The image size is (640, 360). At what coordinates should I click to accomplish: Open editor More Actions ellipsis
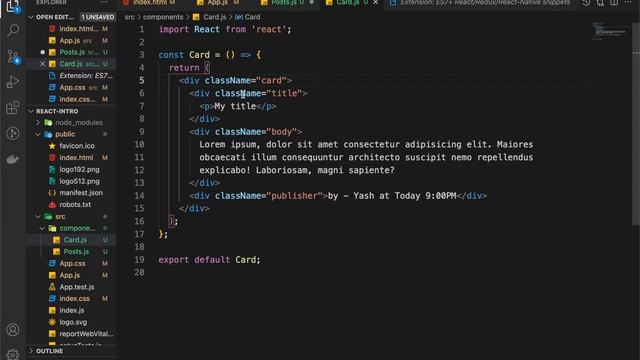(628, 3)
